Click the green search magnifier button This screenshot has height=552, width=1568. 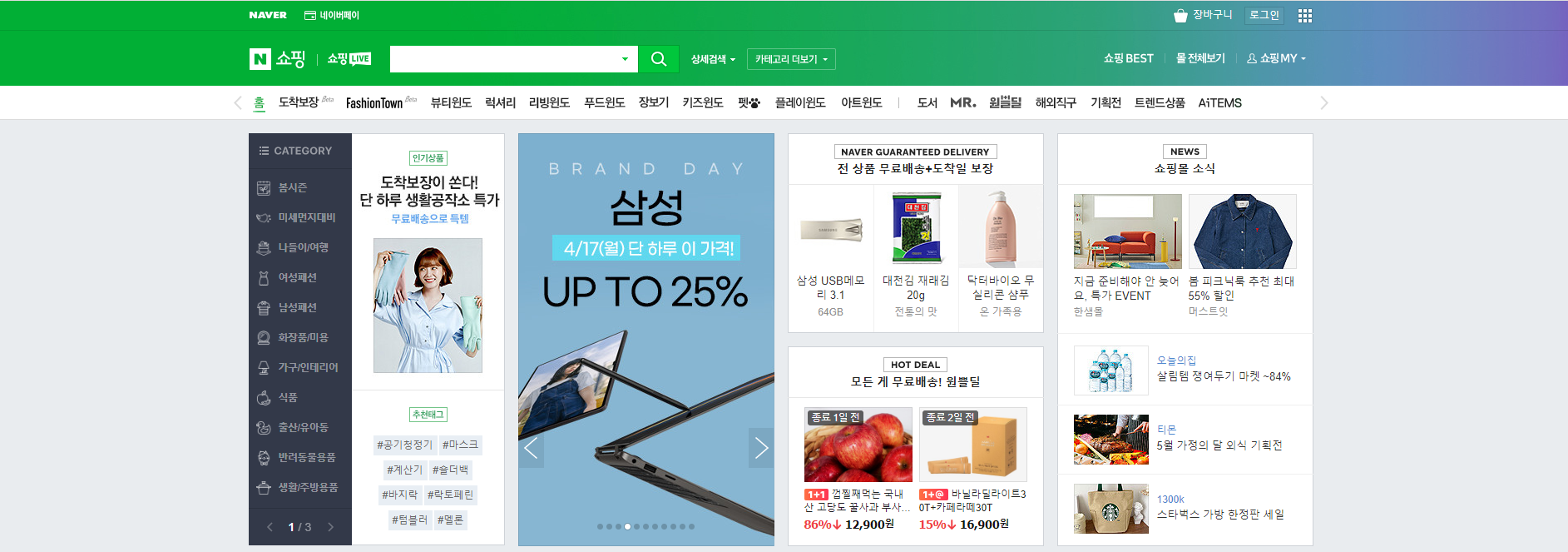pyautogui.click(x=658, y=59)
